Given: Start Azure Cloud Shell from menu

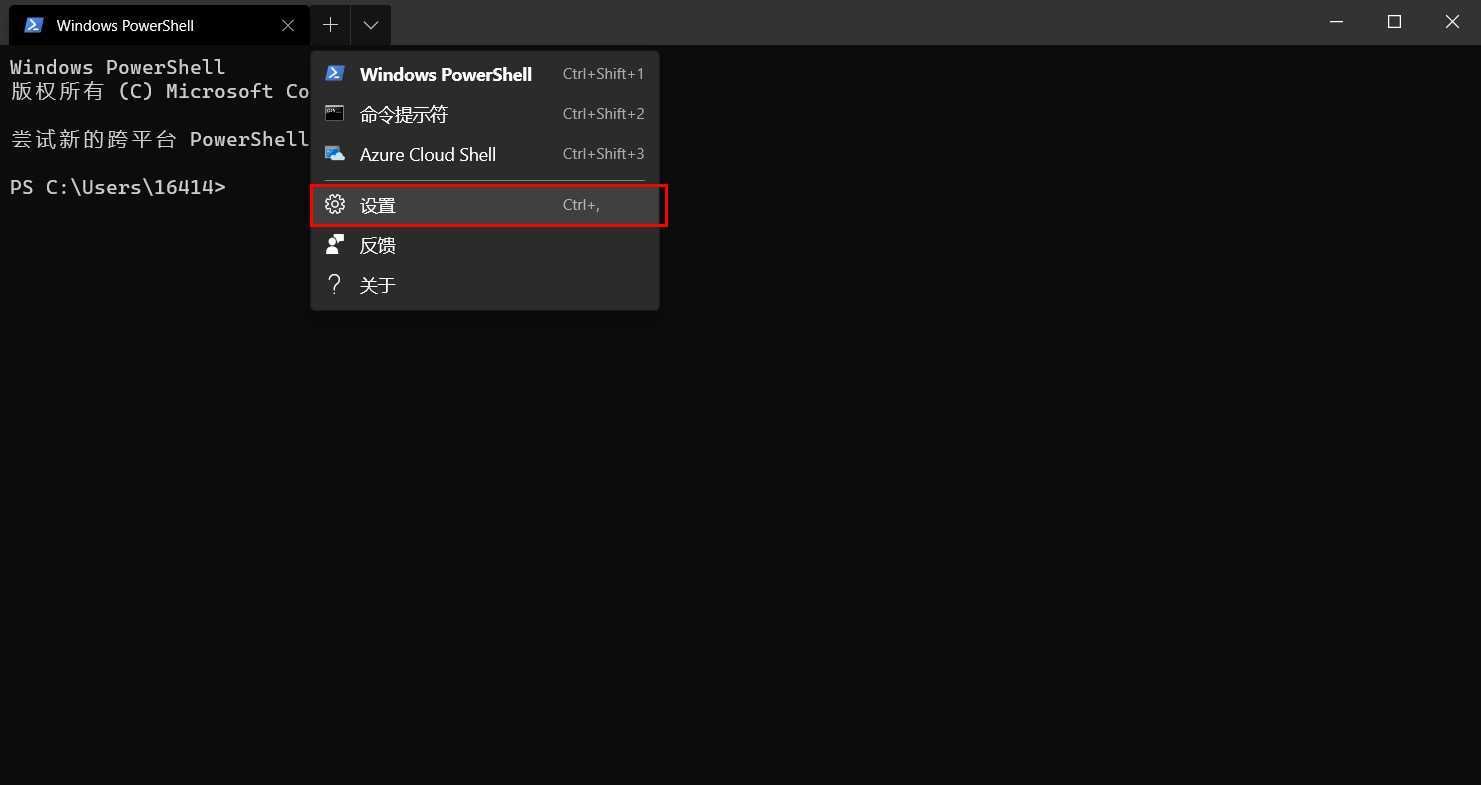Looking at the screenshot, I should (485, 154).
